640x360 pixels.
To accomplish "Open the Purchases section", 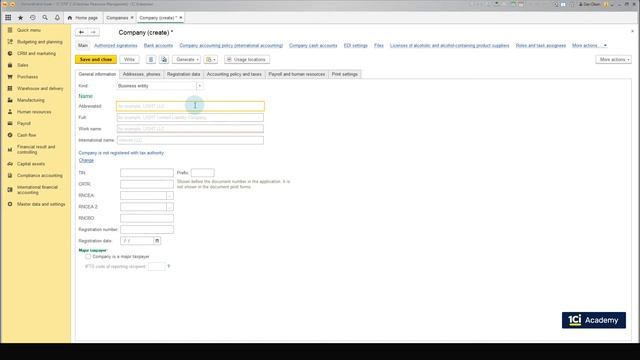I will (27, 77).
